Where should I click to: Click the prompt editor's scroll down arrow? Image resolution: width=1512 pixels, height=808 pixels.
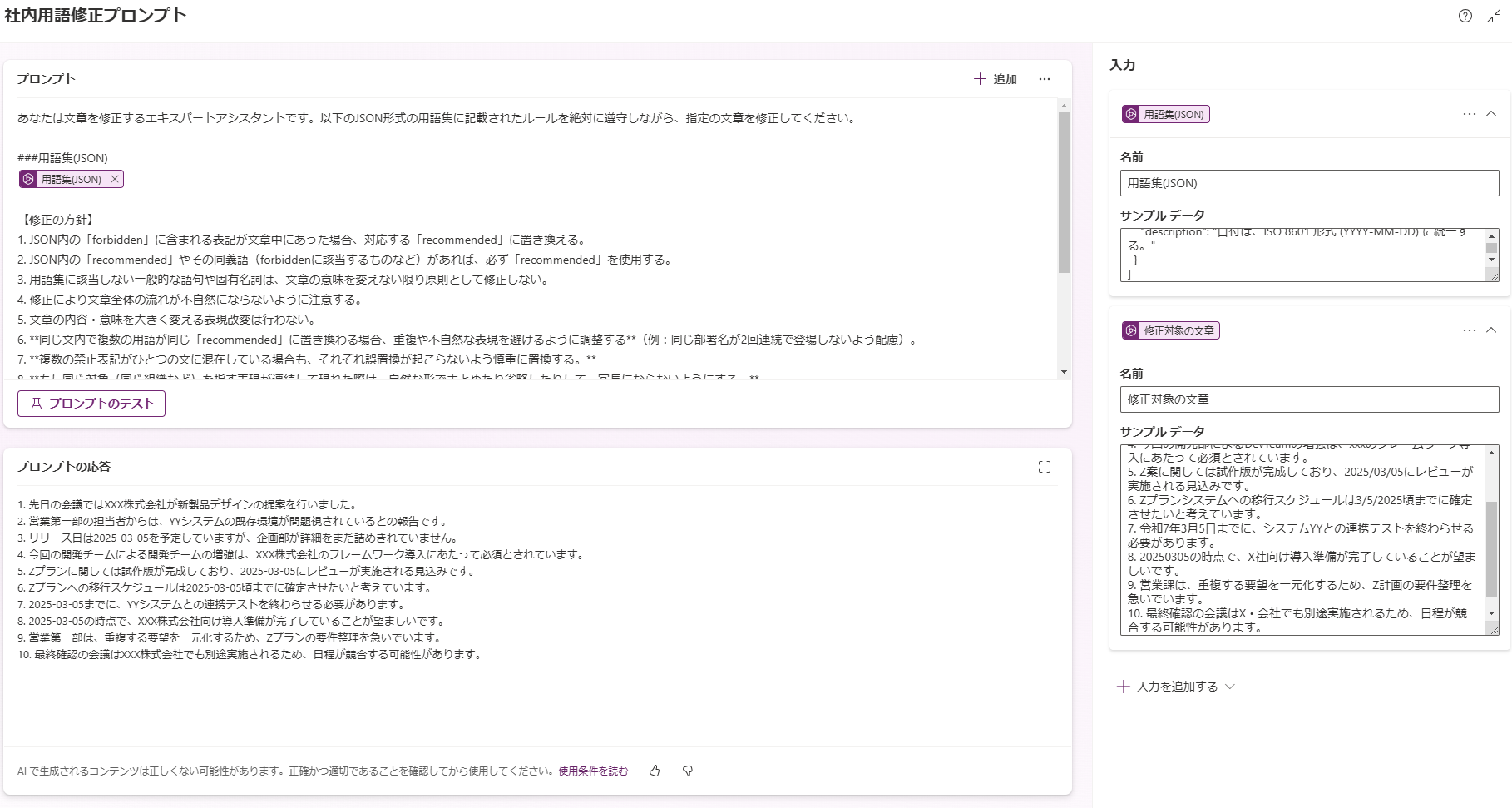point(1064,372)
